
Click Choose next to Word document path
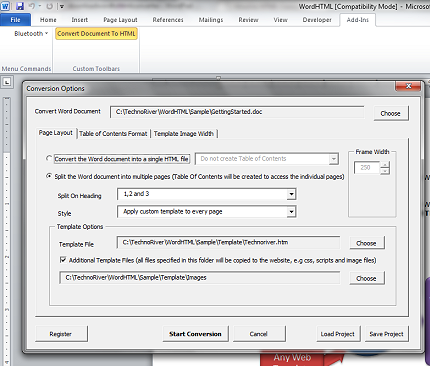[391, 113]
